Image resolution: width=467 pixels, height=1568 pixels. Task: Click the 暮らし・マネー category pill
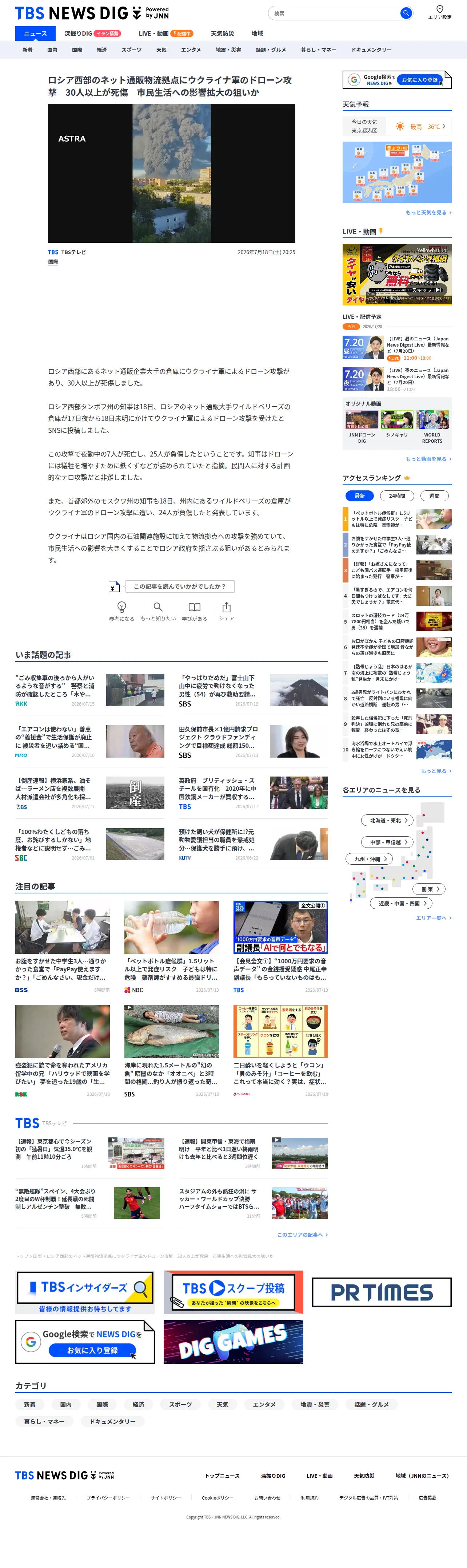coord(44,1421)
